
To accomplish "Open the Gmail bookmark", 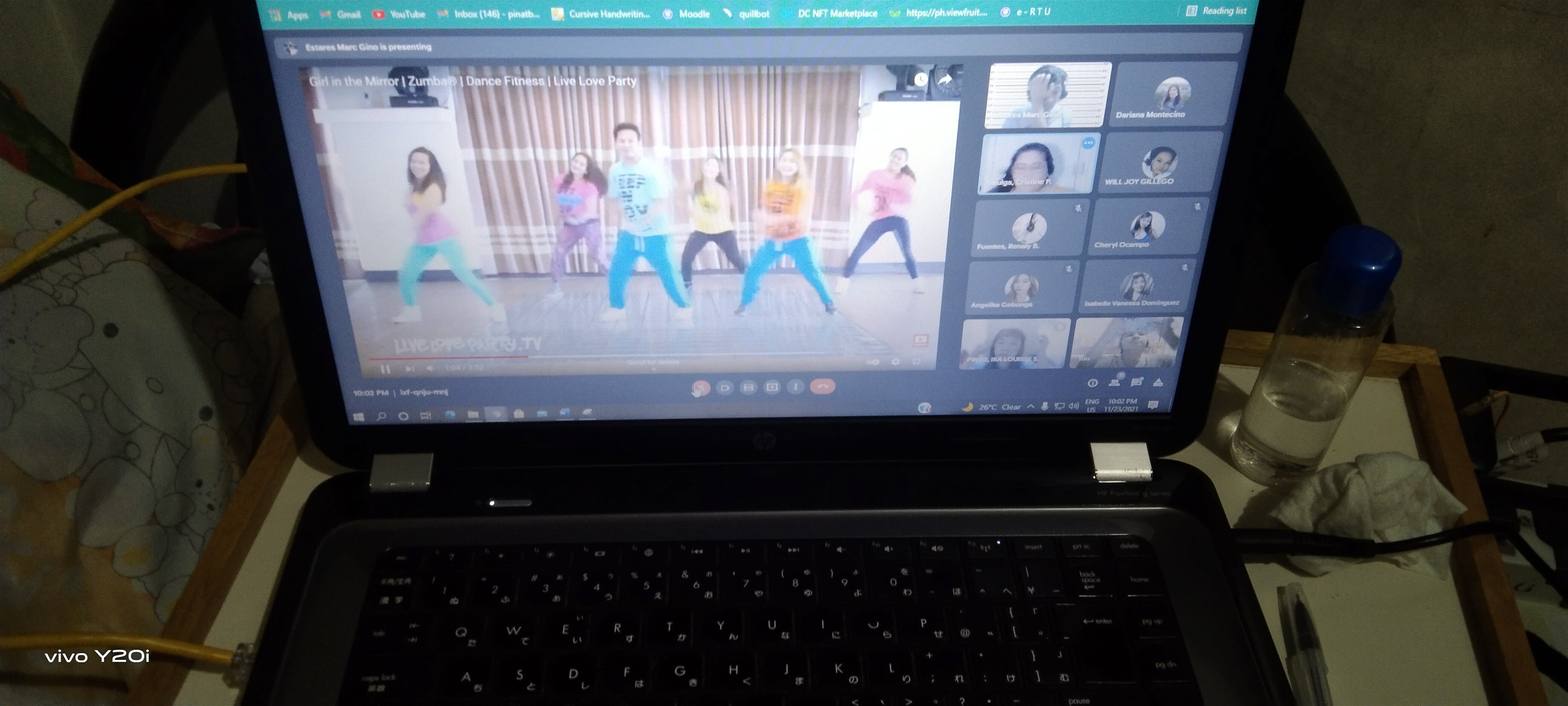I will (340, 15).
